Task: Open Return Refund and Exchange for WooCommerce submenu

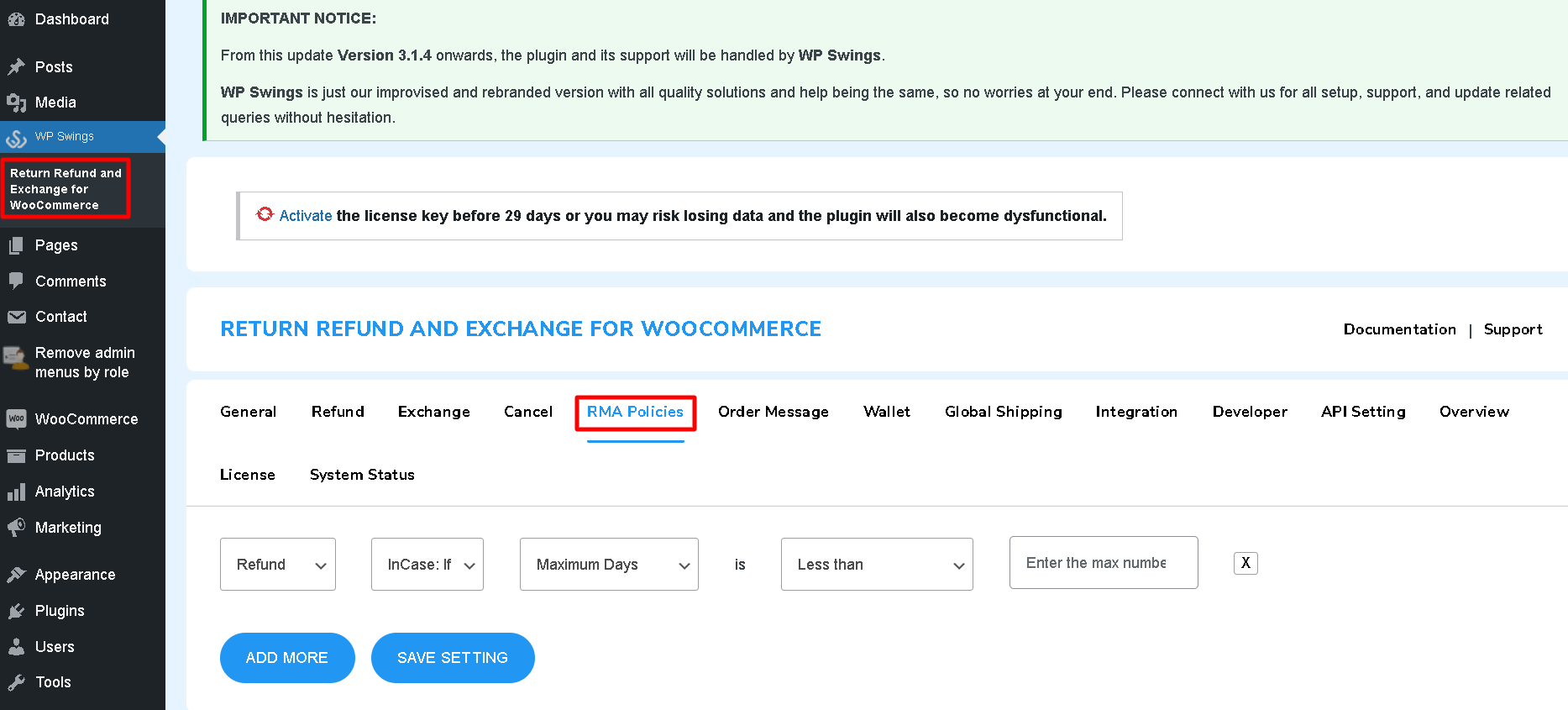Action: [x=66, y=189]
